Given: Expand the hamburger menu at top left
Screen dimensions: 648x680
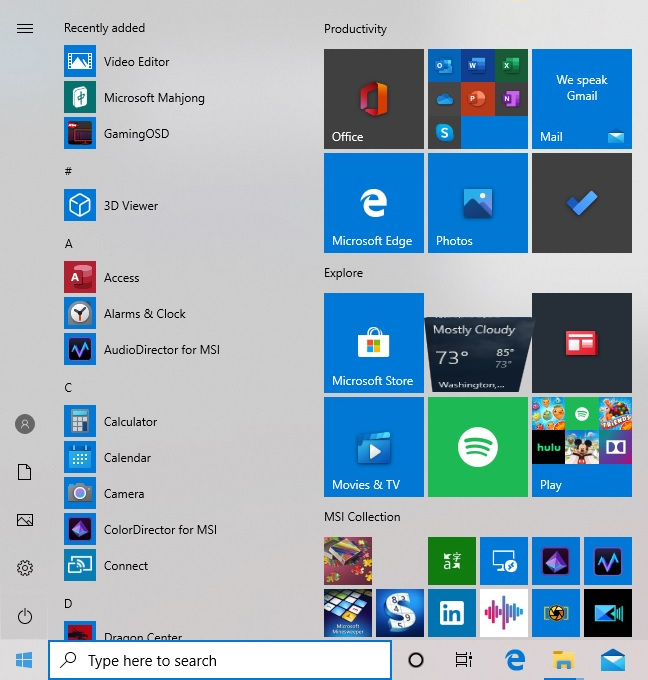Looking at the screenshot, I should point(25,28).
